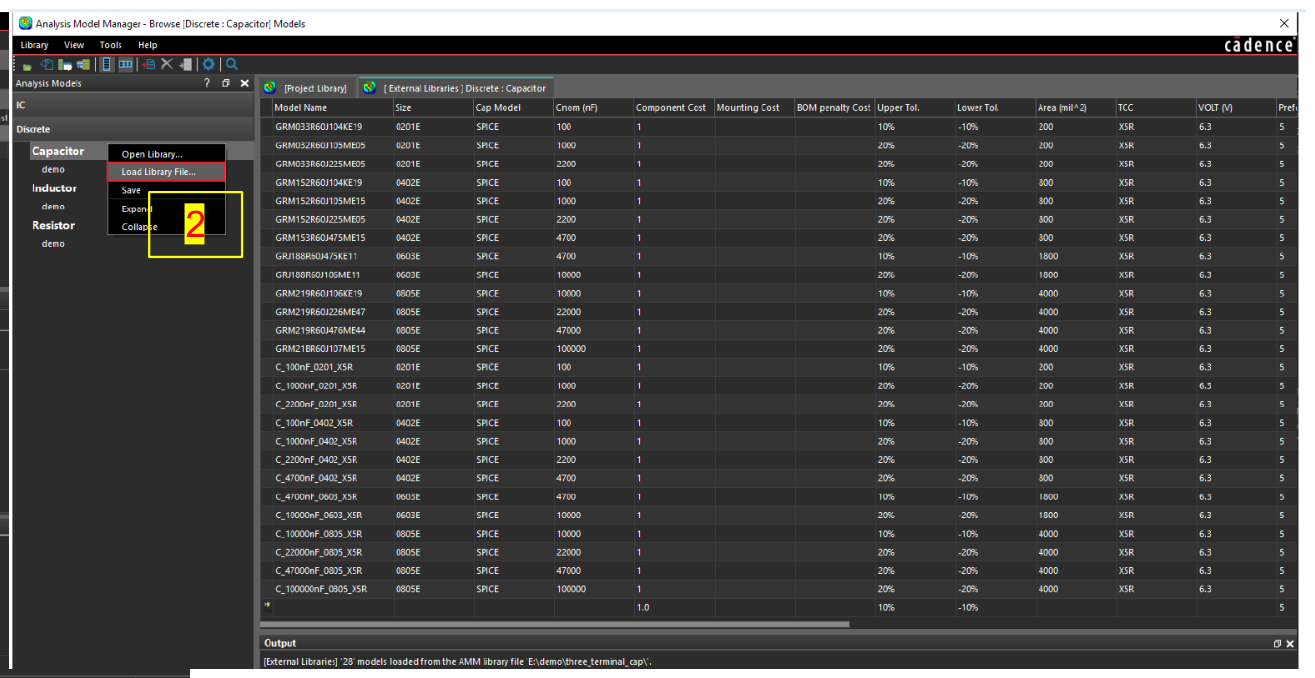Click the Project Library tab icon
This screenshot has width=1315, height=678.
point(270,88)
